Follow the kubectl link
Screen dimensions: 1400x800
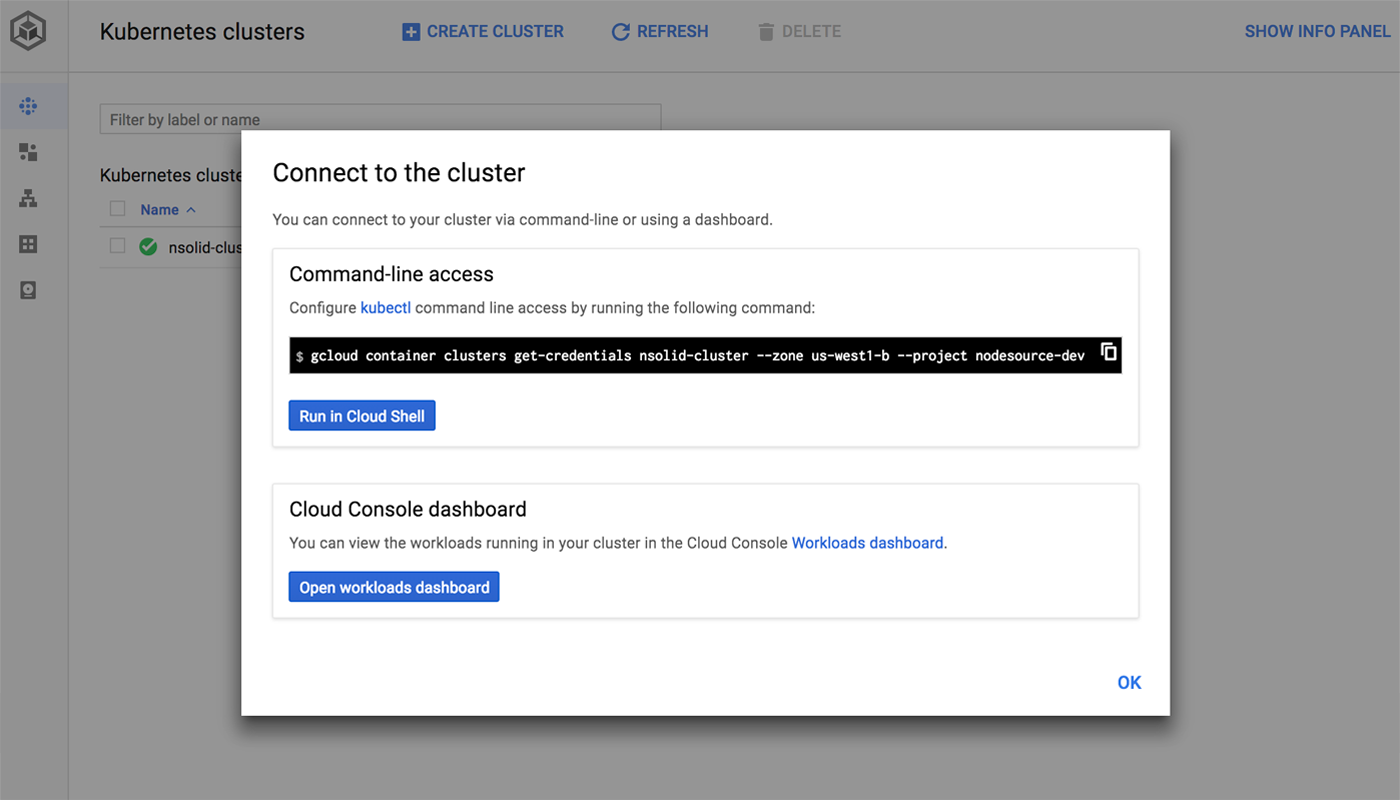(x=385, y=308)
